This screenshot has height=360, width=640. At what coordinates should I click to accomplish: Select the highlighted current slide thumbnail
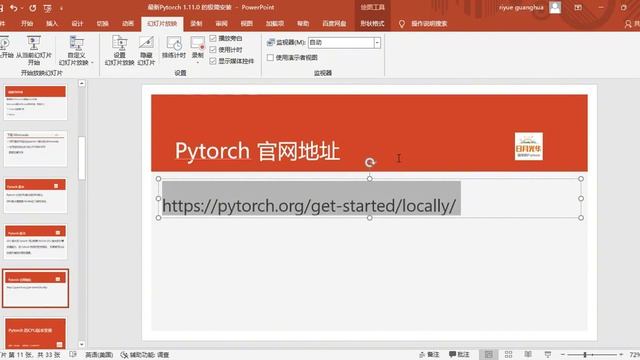coord(36,288)
